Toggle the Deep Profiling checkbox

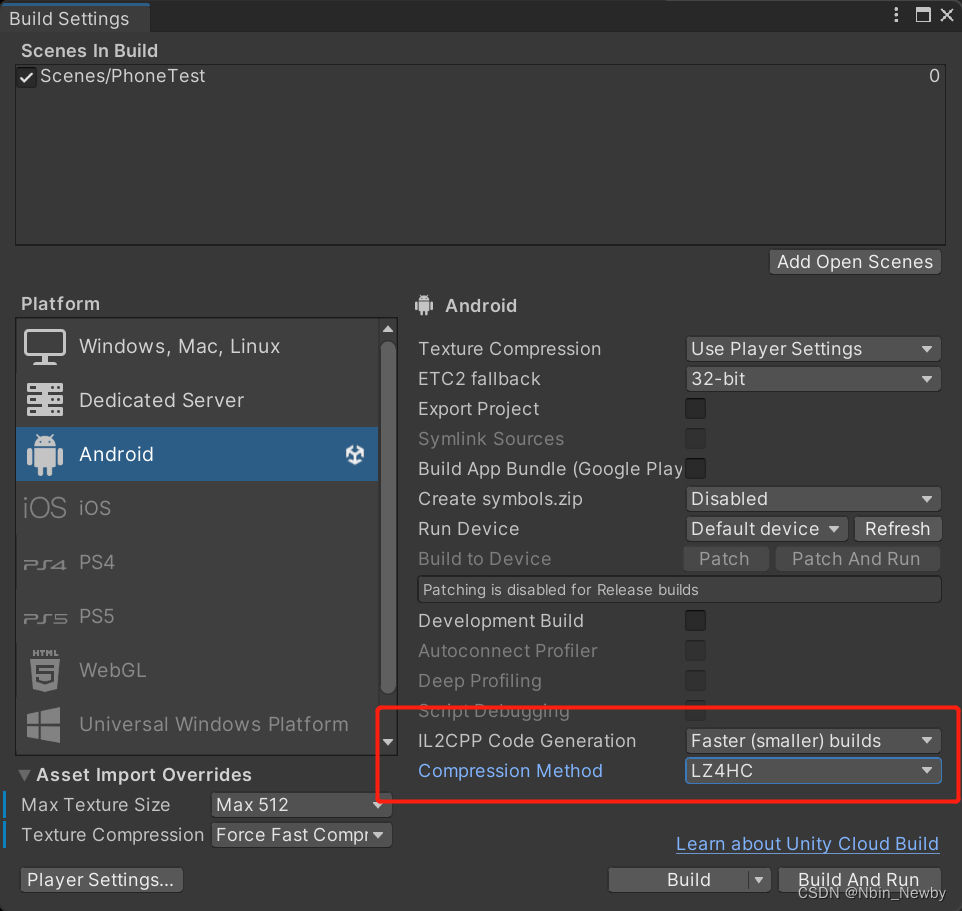point(695,681)
